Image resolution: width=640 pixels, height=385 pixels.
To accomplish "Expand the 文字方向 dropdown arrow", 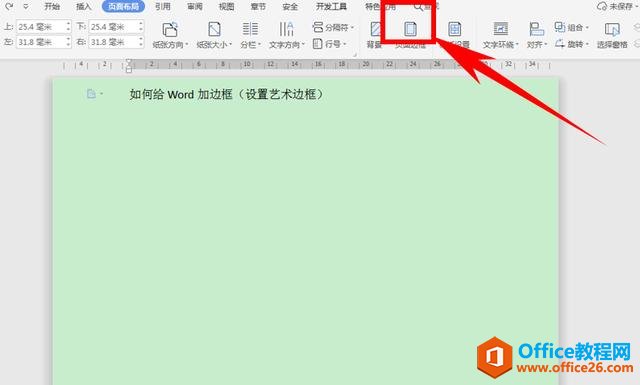I will pos(303,45).
